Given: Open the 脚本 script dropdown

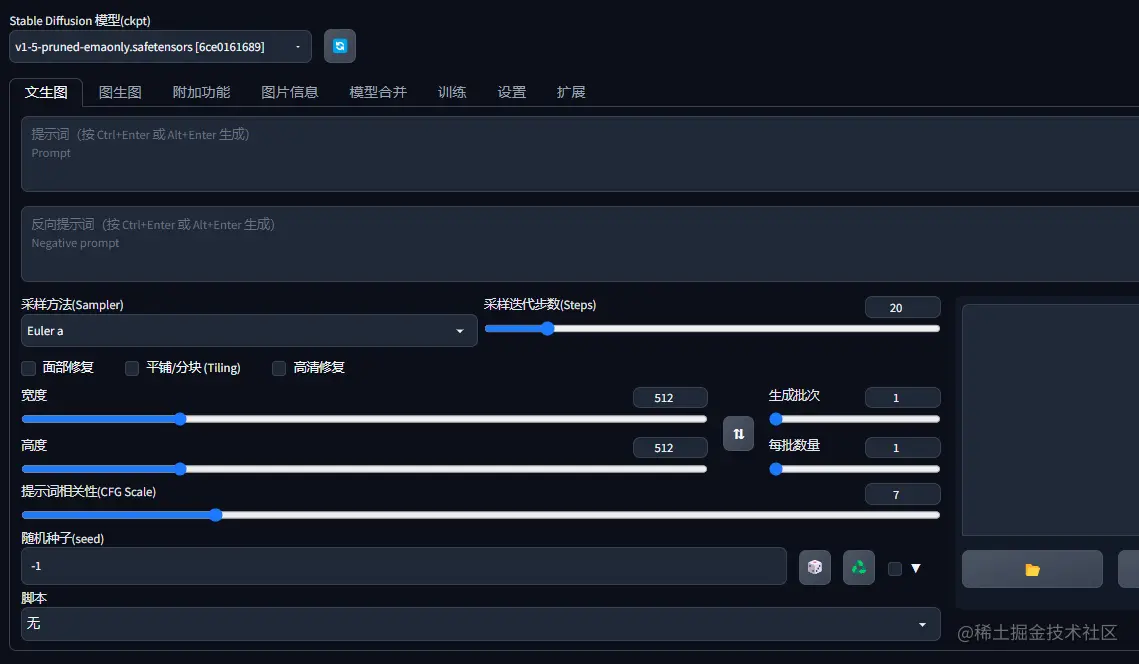Looking at the screenshot, I should [481, 623].
